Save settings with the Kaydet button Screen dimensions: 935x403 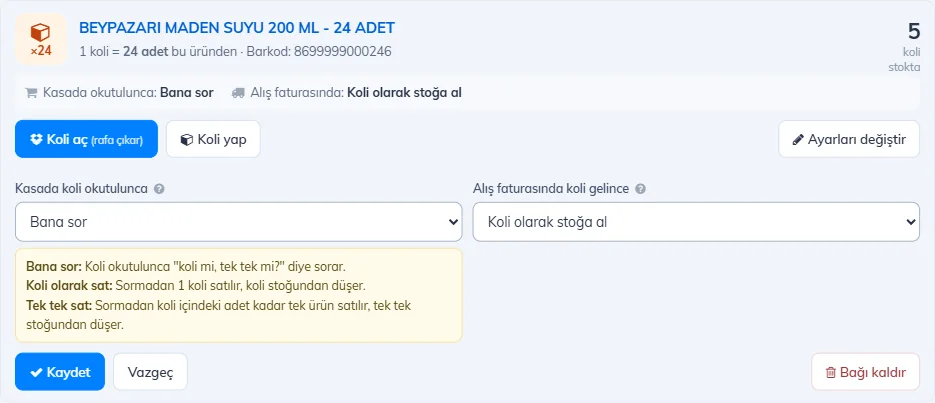point(60,372)
